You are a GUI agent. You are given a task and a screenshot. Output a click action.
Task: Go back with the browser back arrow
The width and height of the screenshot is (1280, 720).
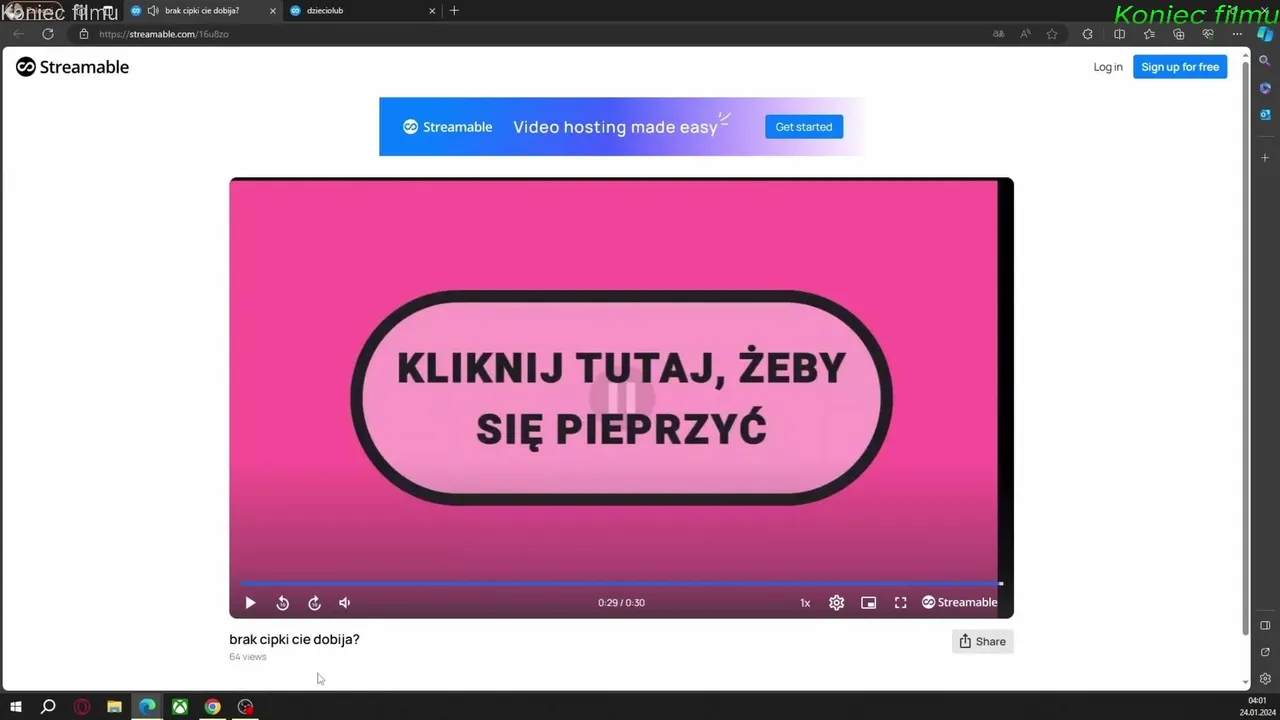pos(18,34)
